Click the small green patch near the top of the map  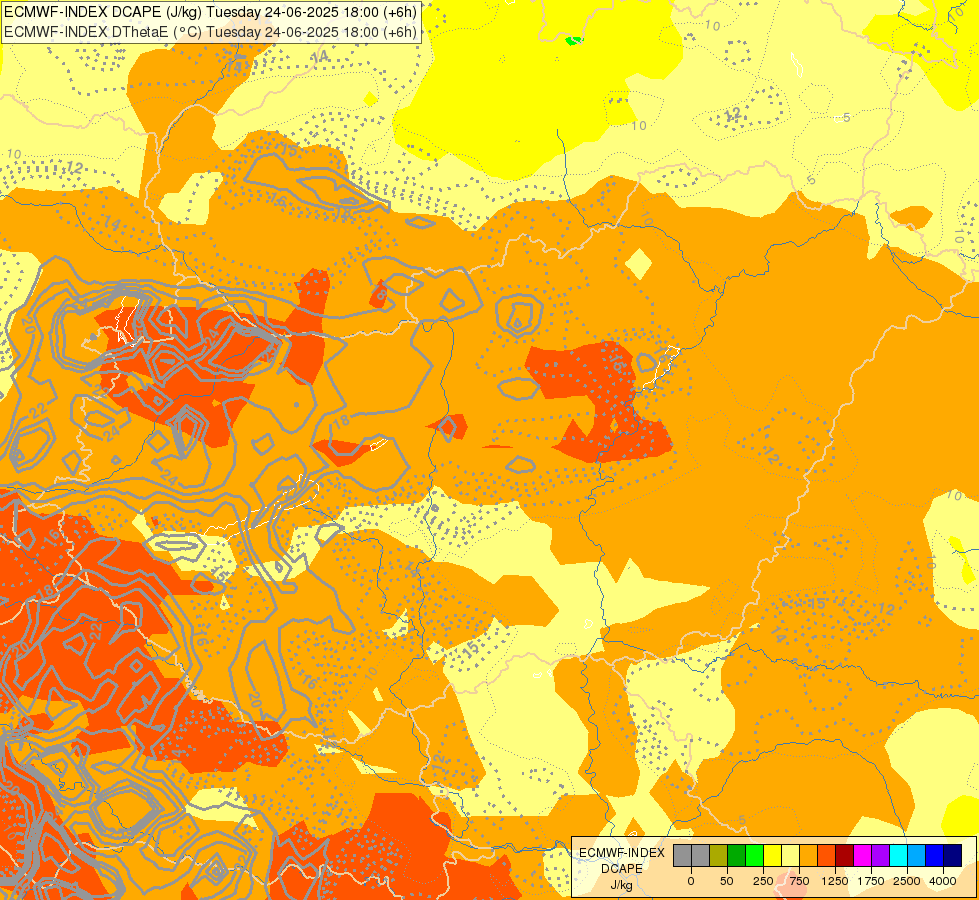click(x=573, y=41)
